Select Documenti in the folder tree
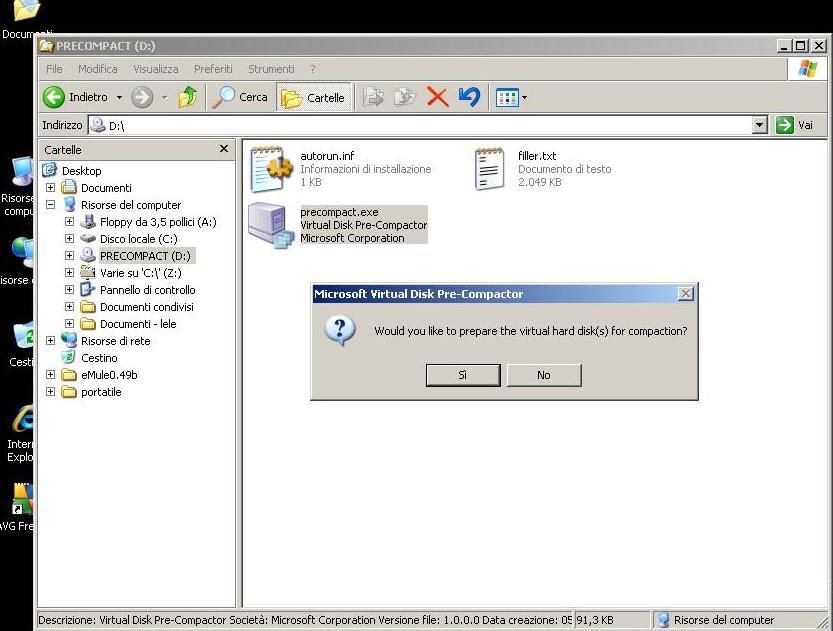The image size is (833, 631). [x=106, y=188]
